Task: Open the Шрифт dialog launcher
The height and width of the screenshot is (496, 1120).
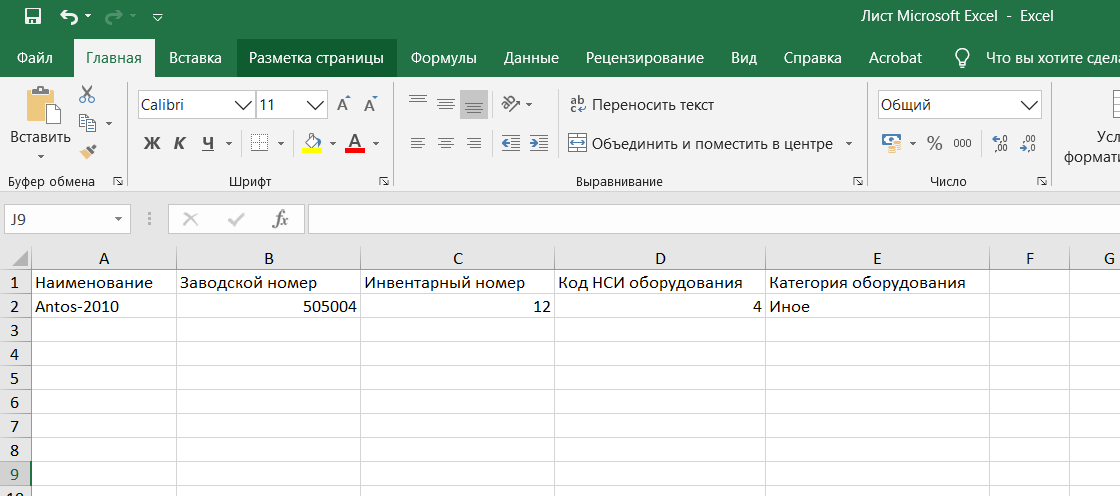Action: [x=384, y=182]
